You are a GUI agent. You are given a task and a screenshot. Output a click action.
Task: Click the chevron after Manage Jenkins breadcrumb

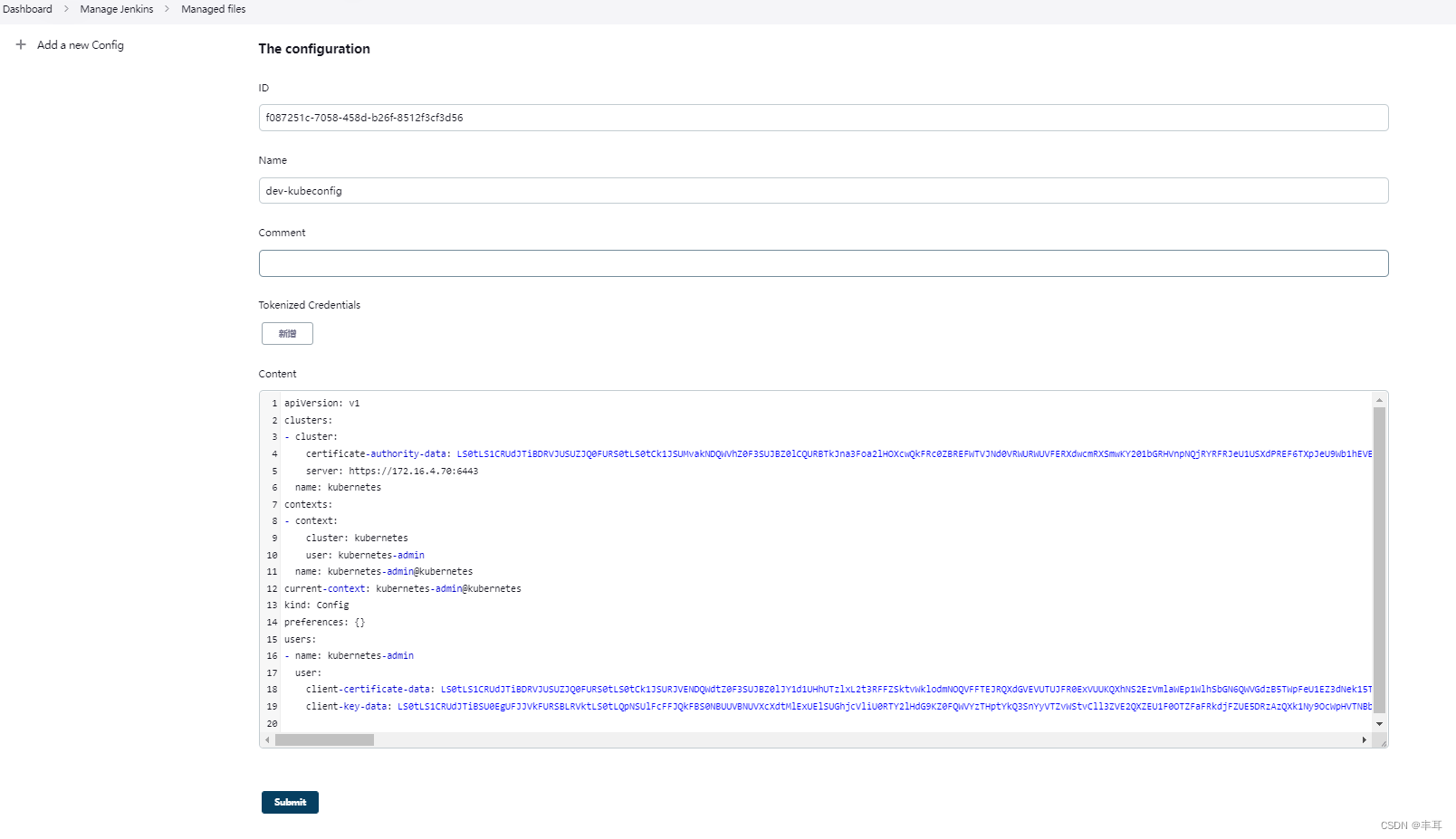tap(168, 9)
